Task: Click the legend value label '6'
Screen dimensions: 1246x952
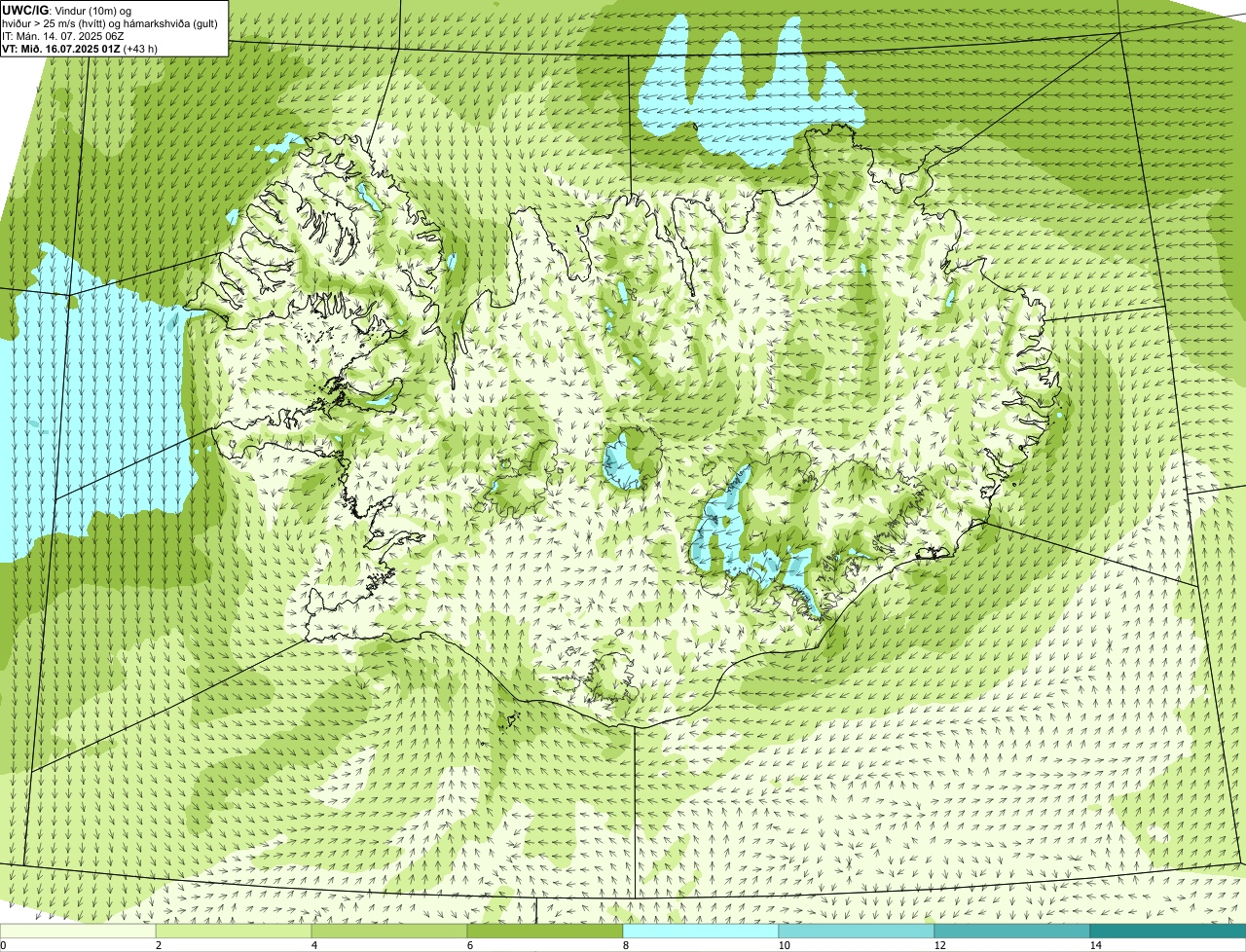Action: pos(469,945)
